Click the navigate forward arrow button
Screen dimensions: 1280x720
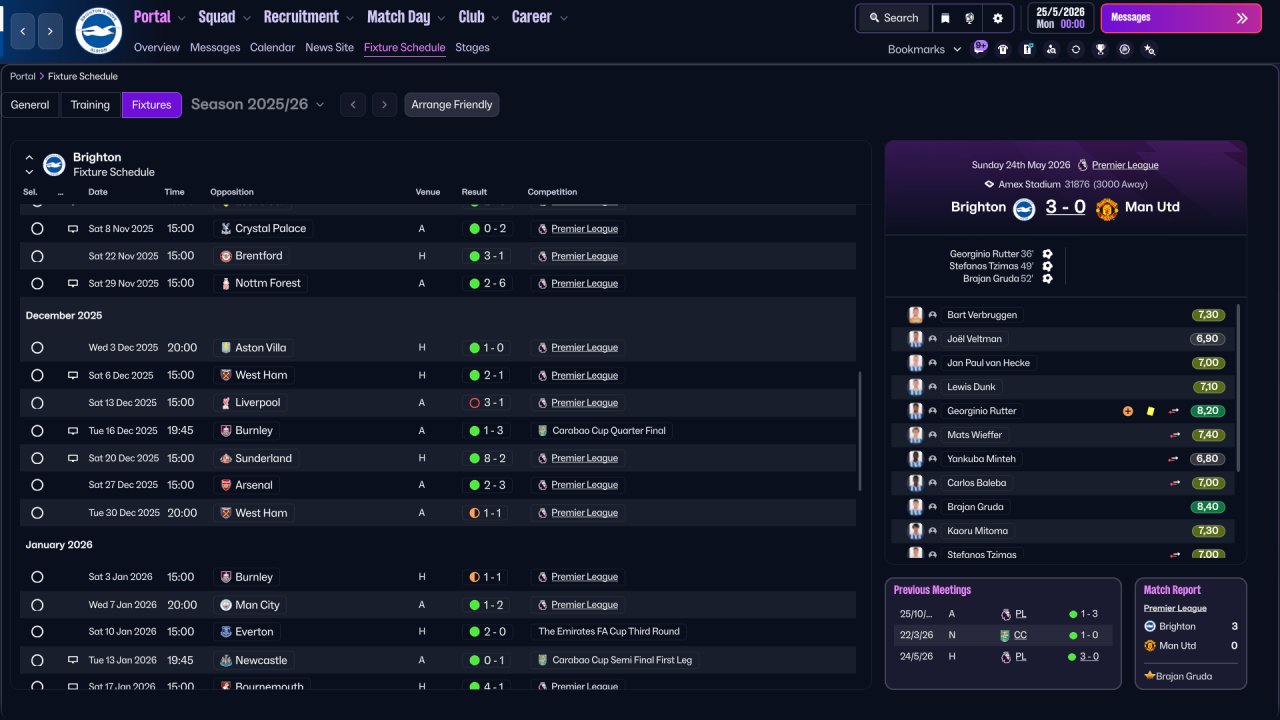click(x=50, y=31)
